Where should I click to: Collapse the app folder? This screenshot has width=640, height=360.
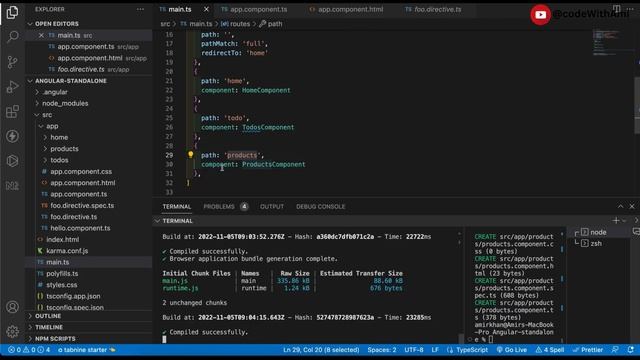52,127
